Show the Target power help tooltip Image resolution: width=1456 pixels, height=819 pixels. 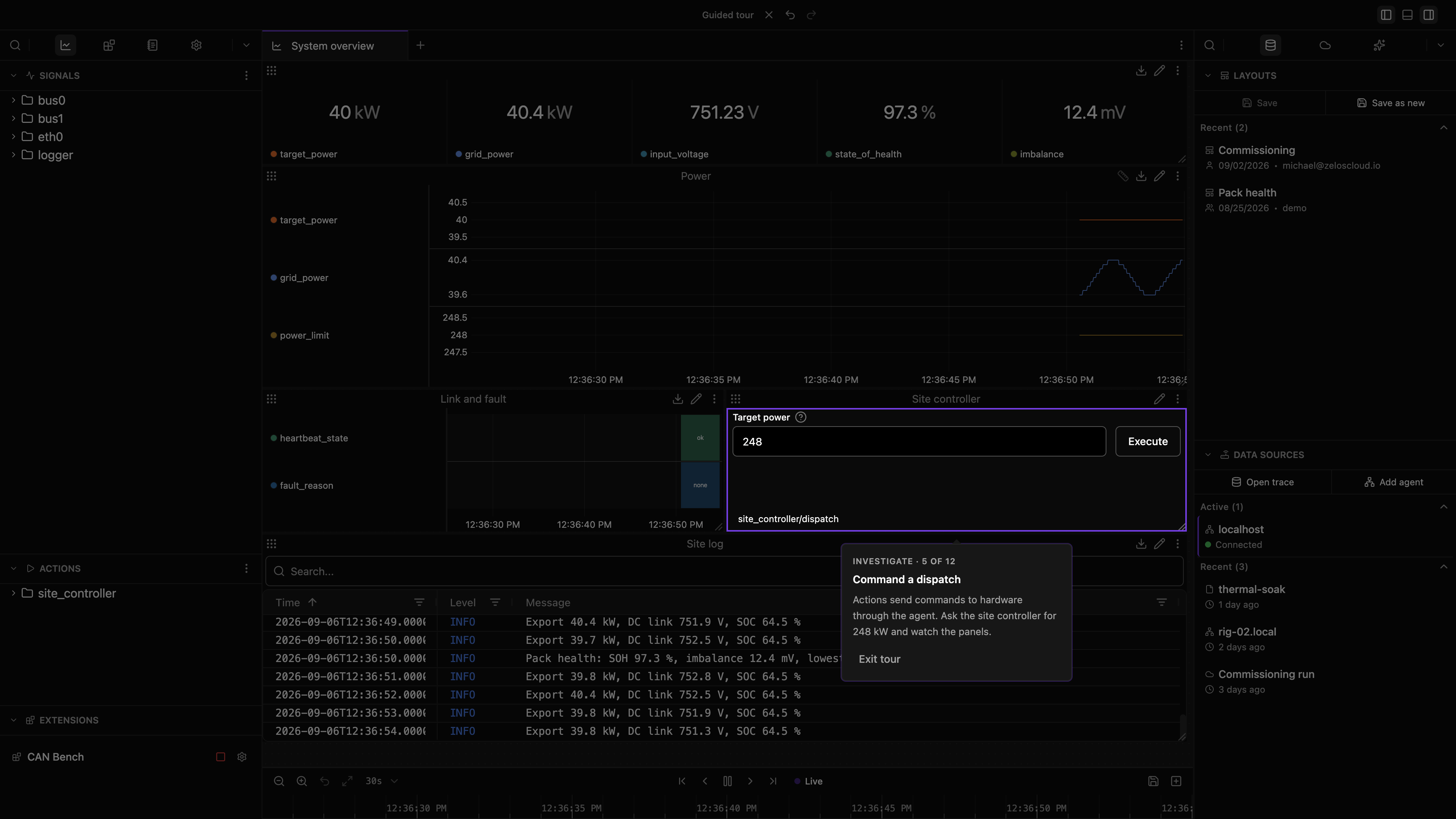[x=800, y=417]
